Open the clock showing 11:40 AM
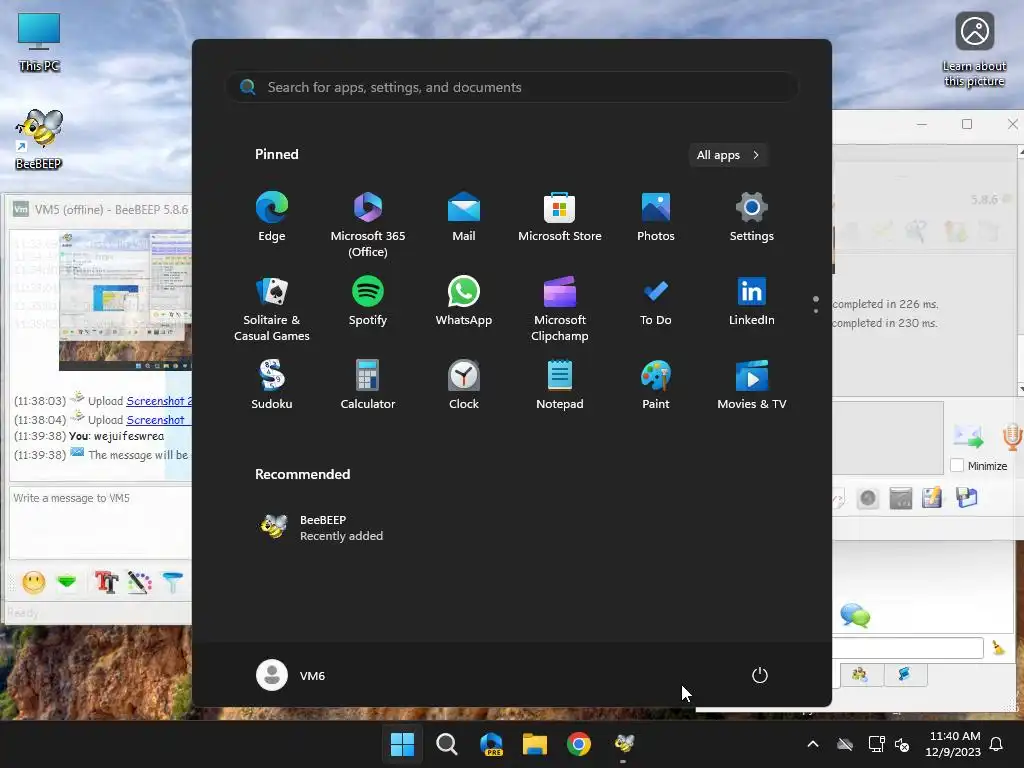The image size is (1024, 768). coord(953,744)
